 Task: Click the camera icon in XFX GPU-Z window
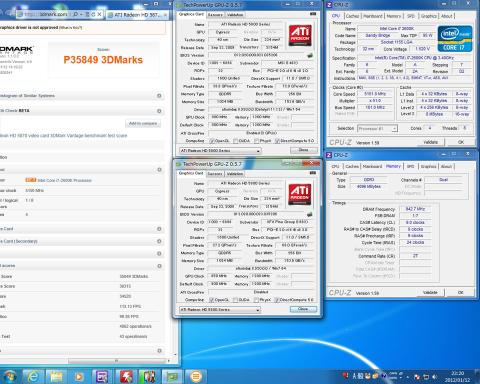pos(313,173)
